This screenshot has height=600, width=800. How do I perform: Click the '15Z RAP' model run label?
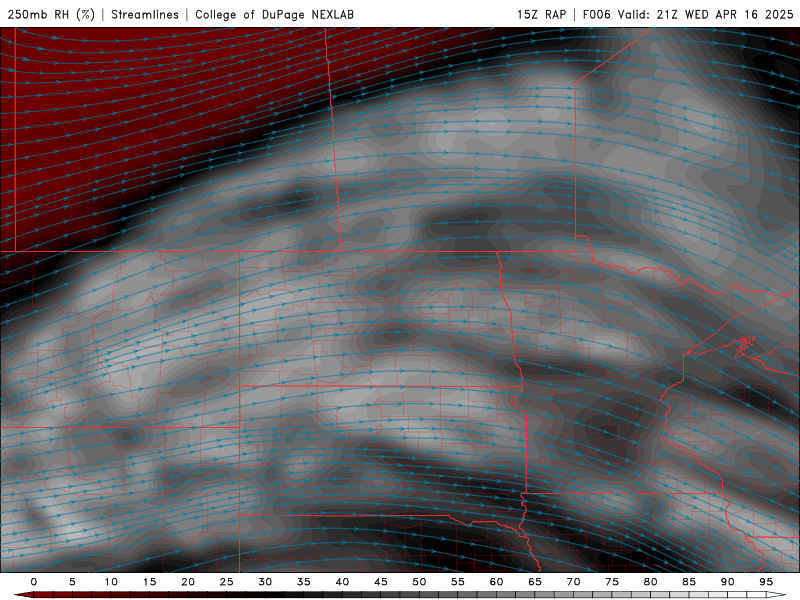[541, 14]
